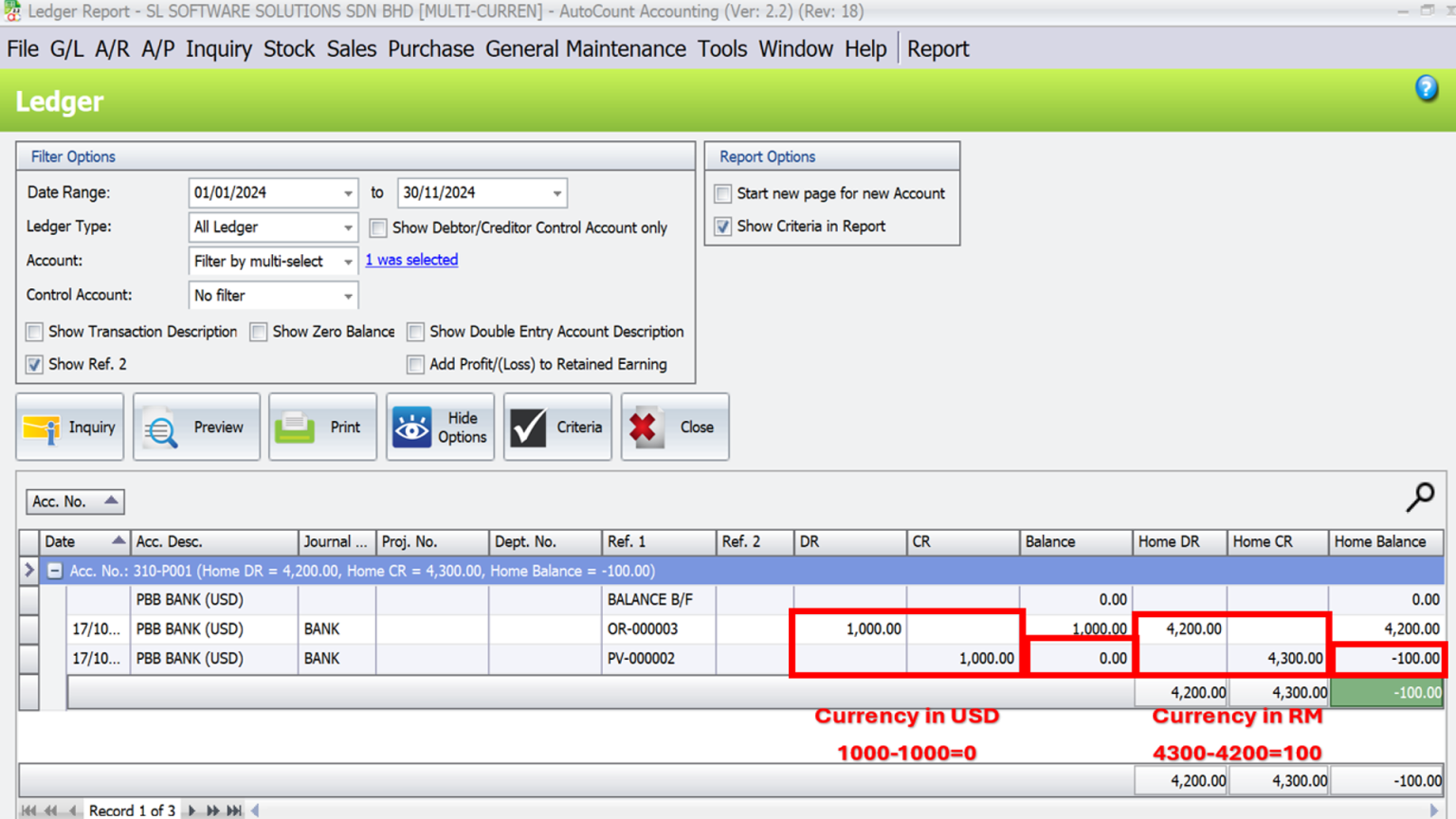Select the PV-000002 reference cell

659,659
